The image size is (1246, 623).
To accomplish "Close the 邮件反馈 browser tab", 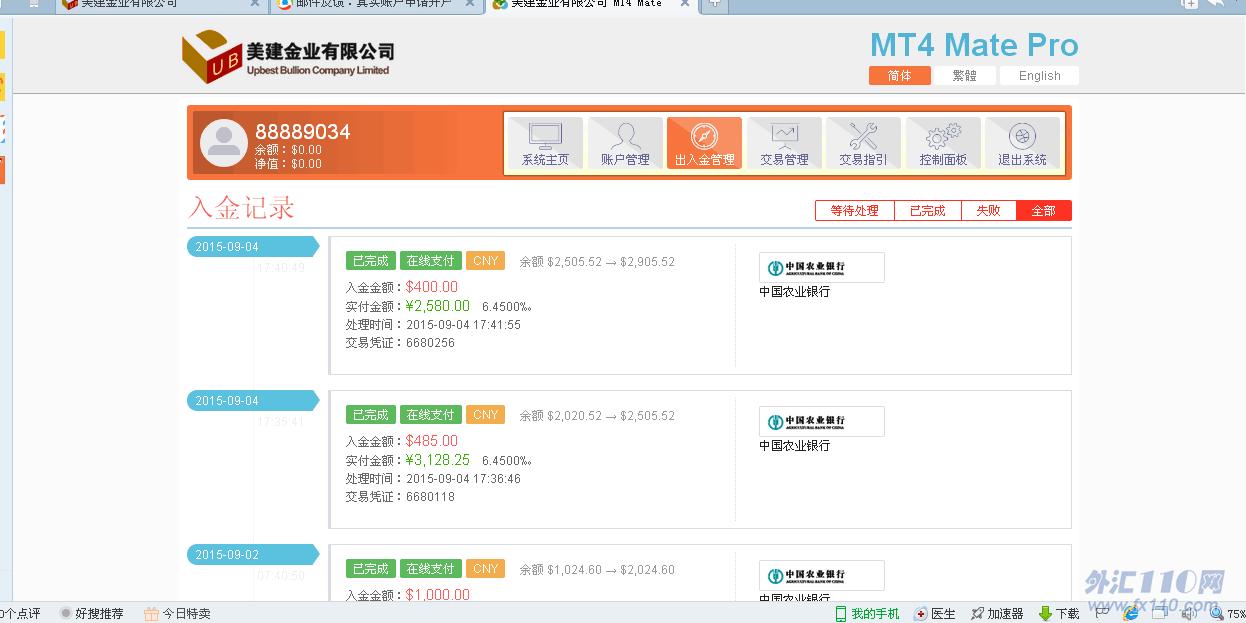I will pos(470,4).
